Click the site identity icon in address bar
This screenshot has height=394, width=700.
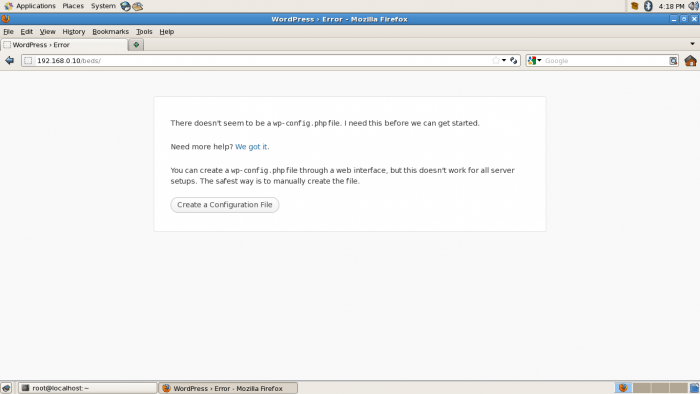(28, 61)
